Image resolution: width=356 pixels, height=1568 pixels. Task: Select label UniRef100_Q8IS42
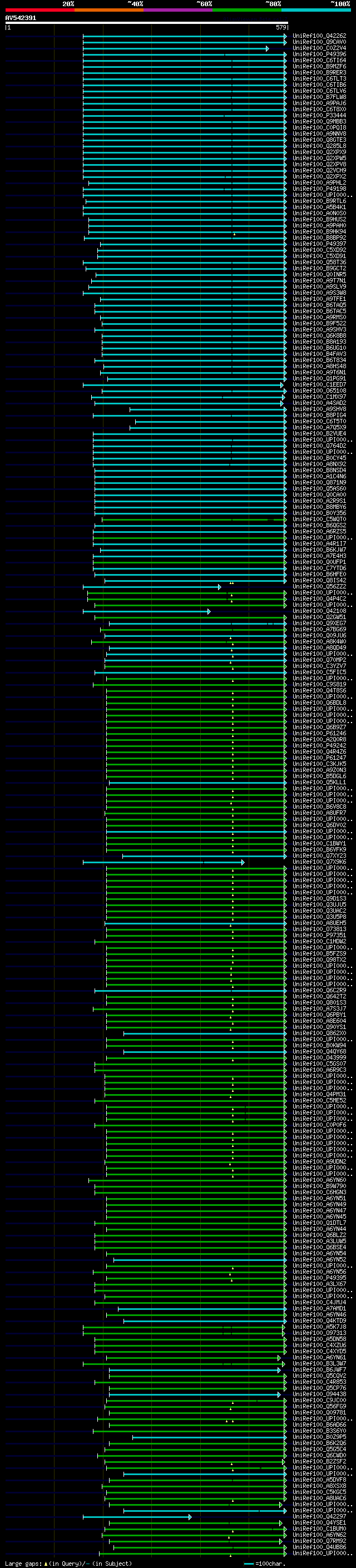click(x=319, y=581)
